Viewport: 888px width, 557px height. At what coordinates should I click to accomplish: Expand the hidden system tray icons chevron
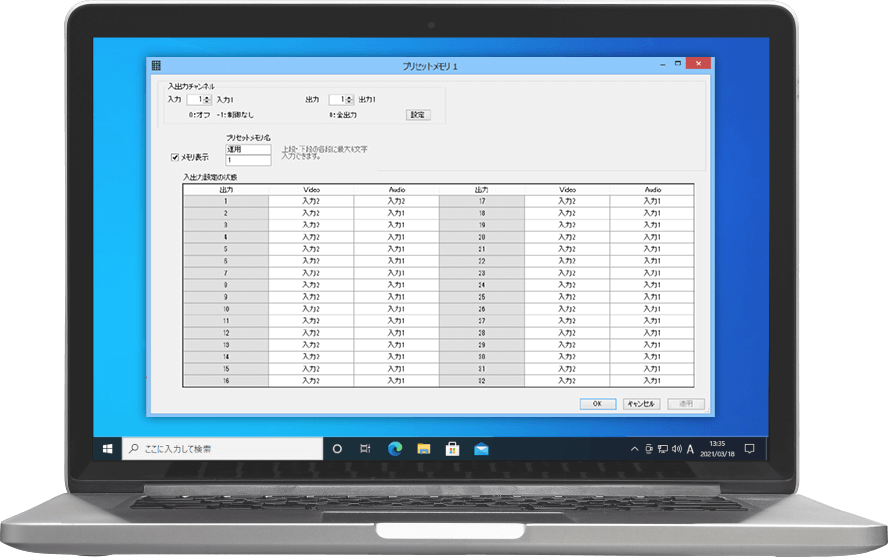point(634,449)
